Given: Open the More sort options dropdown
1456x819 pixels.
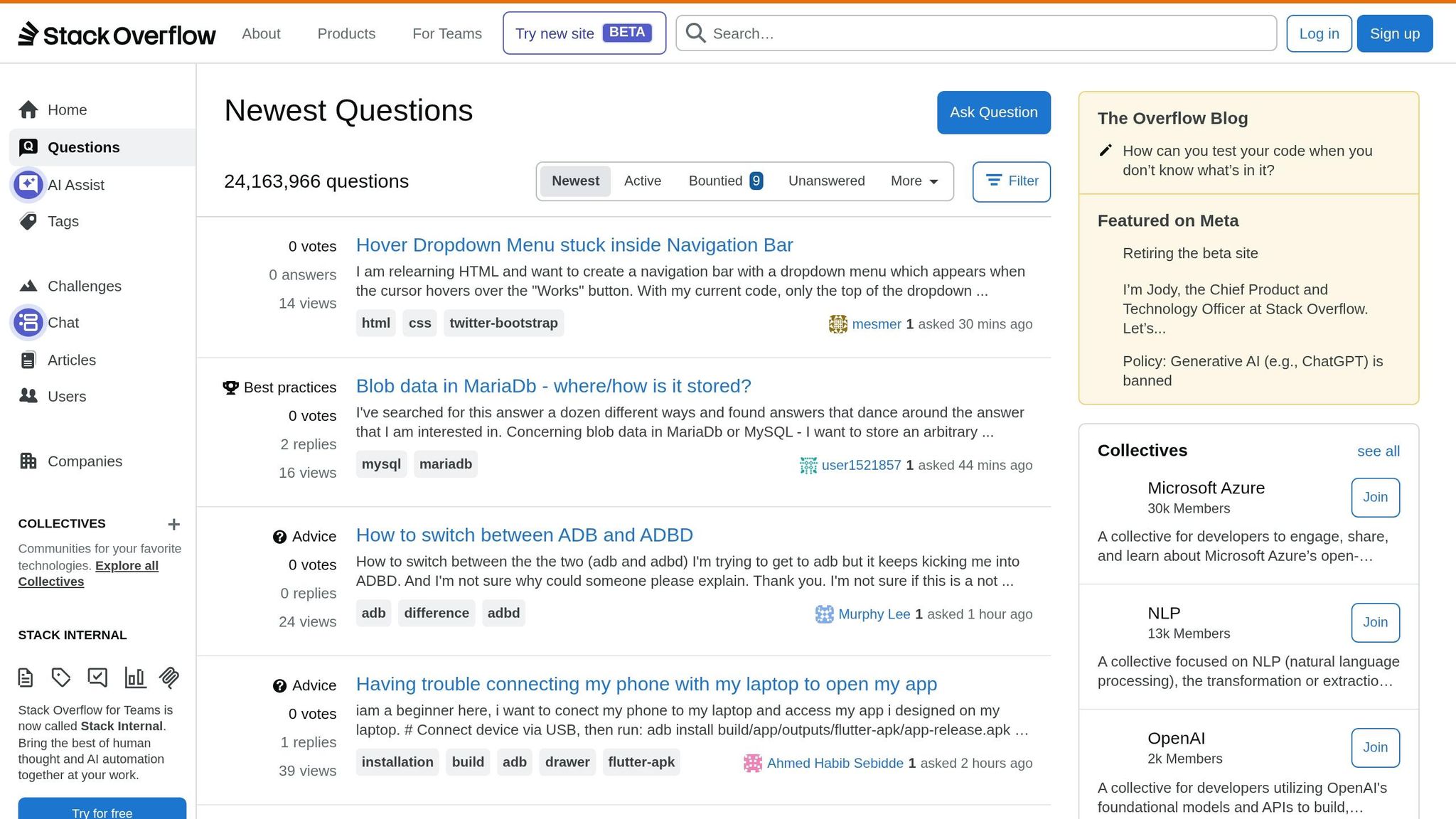Looking at the screenshot, I should click(x=913, y=181).
